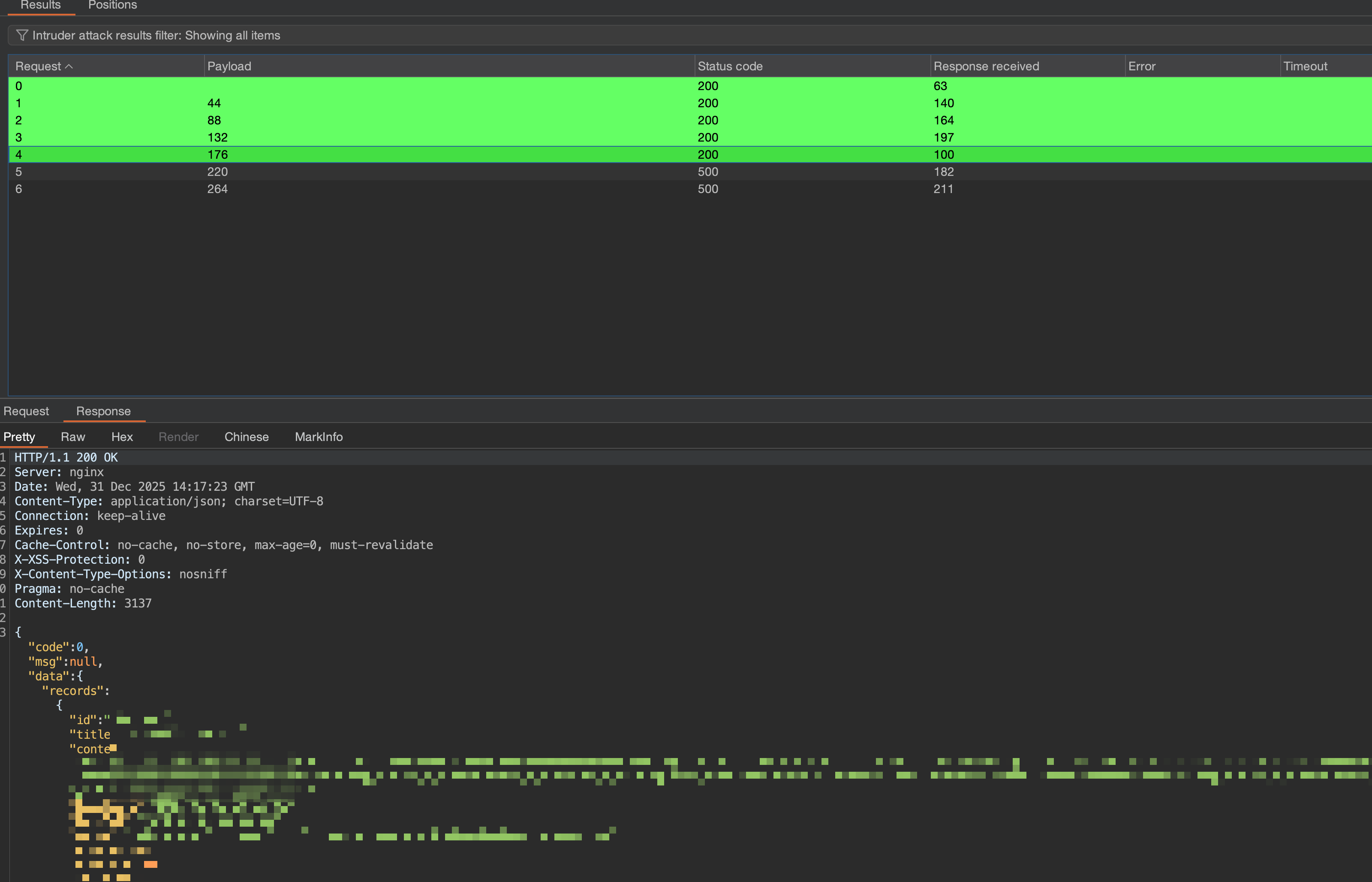Switch to the Positions tab
This screenshot has width=1372, height=882.
[x=112, y=6]
